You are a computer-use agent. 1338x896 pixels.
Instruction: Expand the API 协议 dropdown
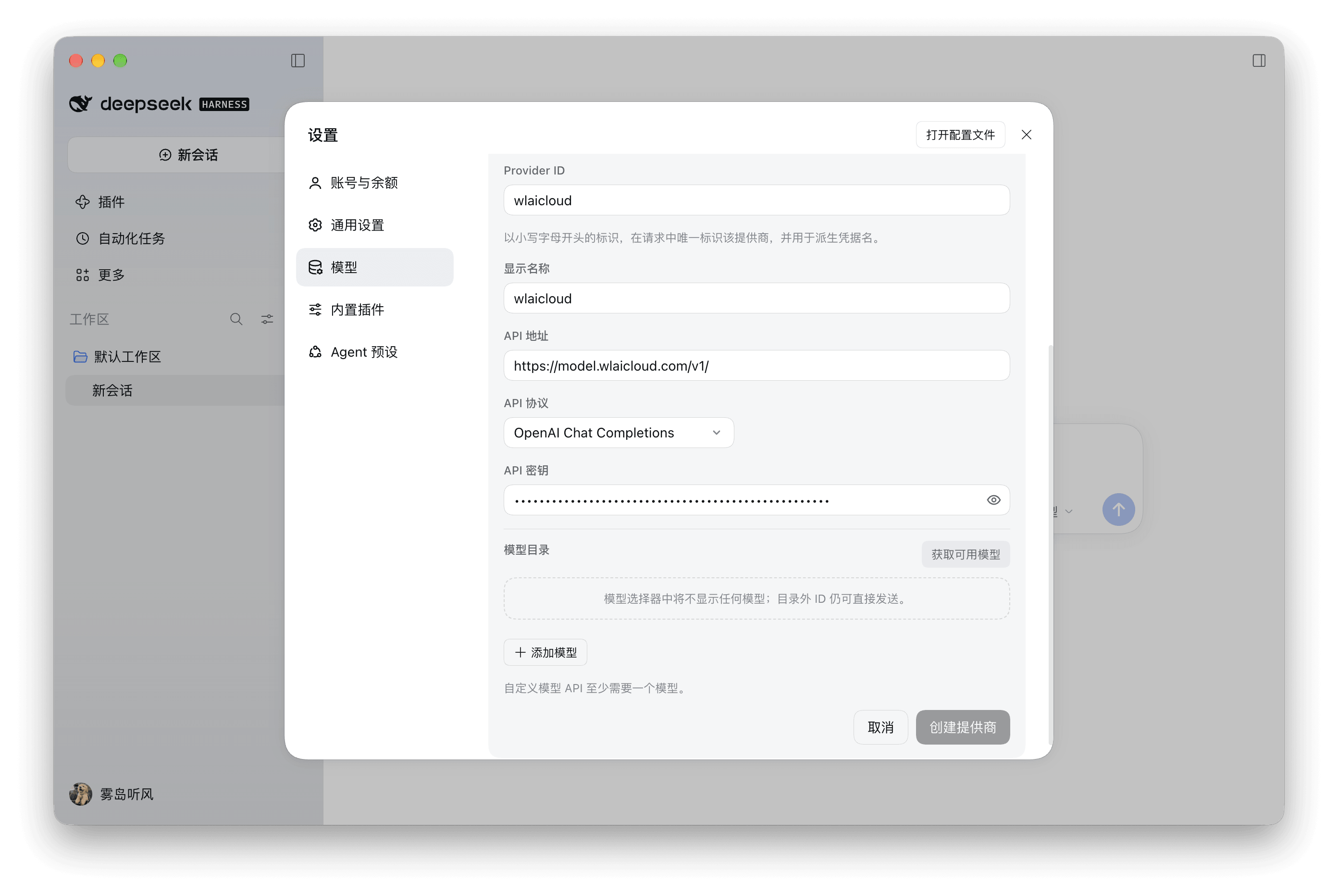[x=619, y=433]
